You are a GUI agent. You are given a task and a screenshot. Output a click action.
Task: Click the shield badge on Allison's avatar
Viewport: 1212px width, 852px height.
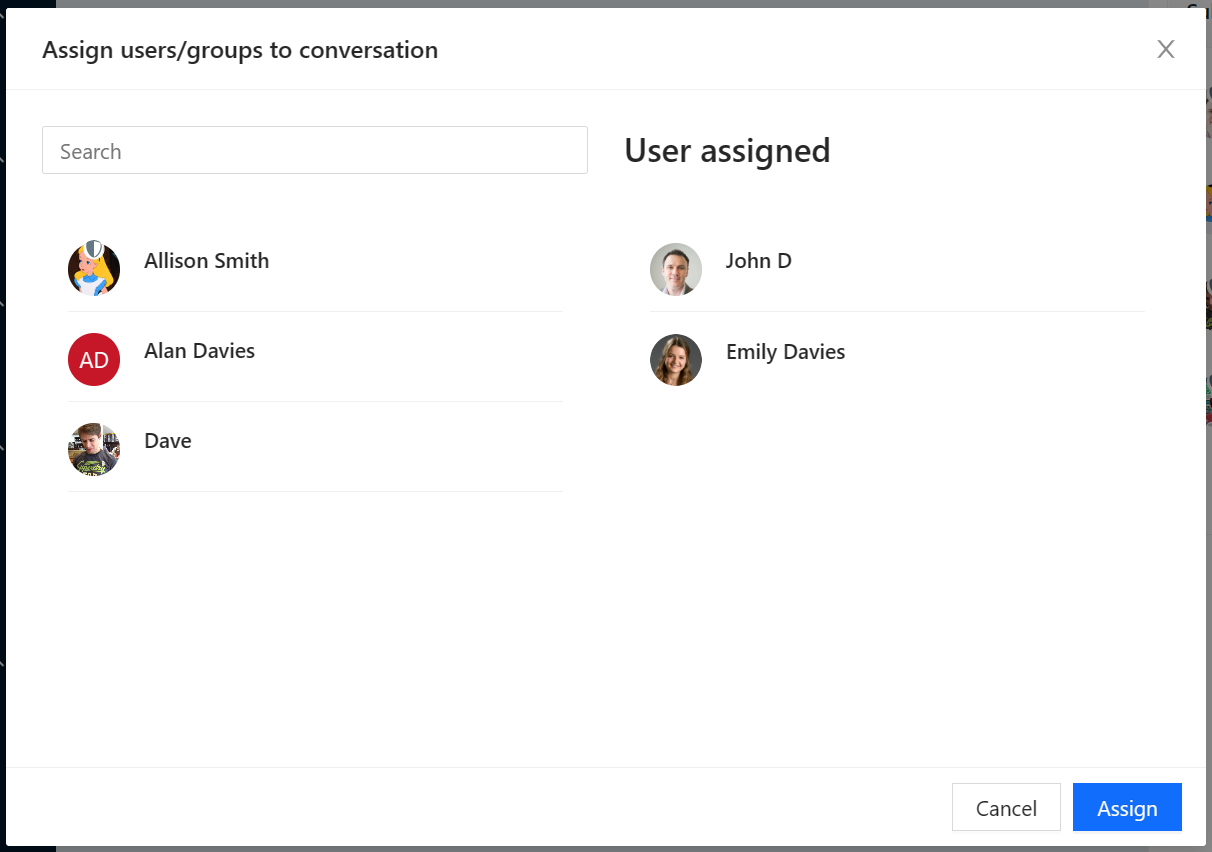[93, 249]
